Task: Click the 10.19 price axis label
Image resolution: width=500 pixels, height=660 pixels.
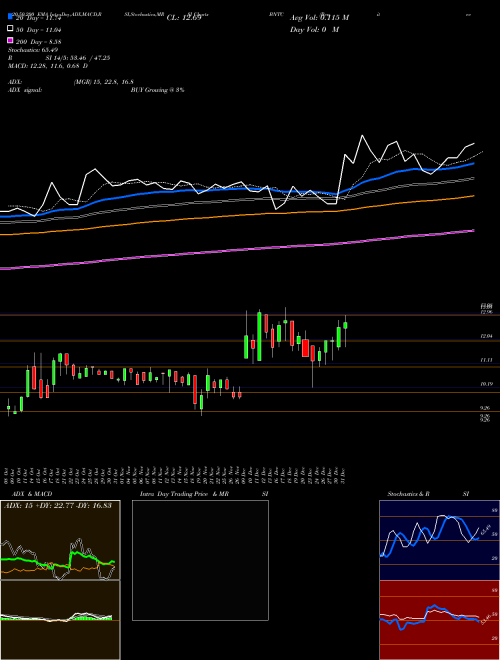Action: pyautogui.click(x=487, y=384)
